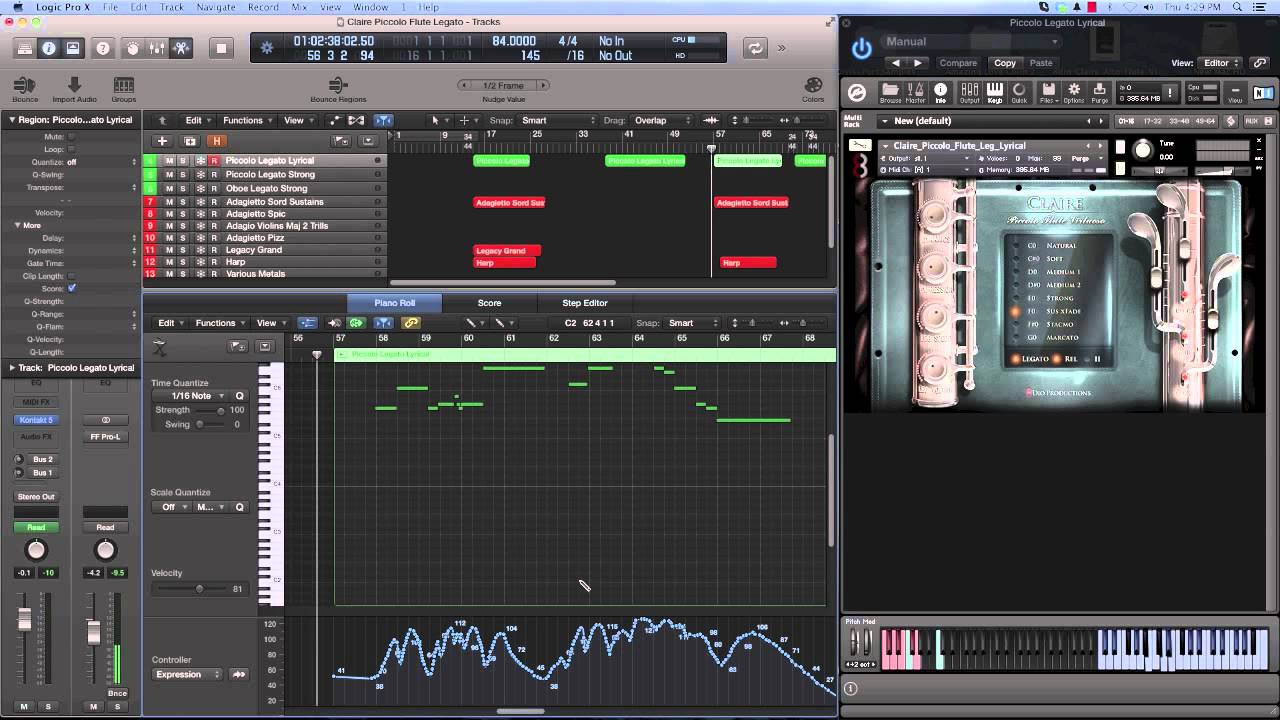Open the Navigate menu

[x=216, y=7]
